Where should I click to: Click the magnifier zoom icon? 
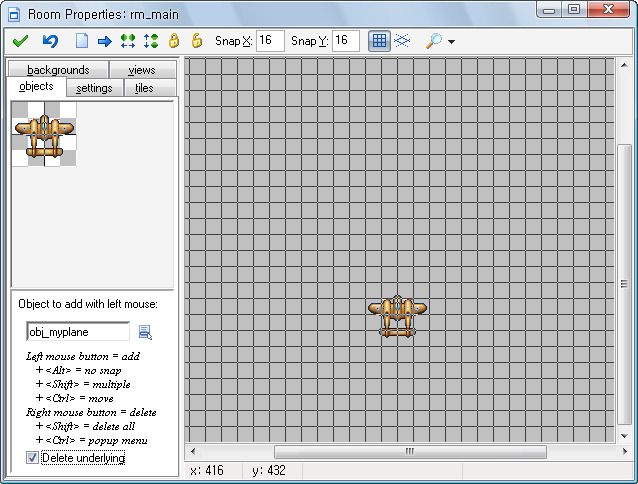[434, 41]
